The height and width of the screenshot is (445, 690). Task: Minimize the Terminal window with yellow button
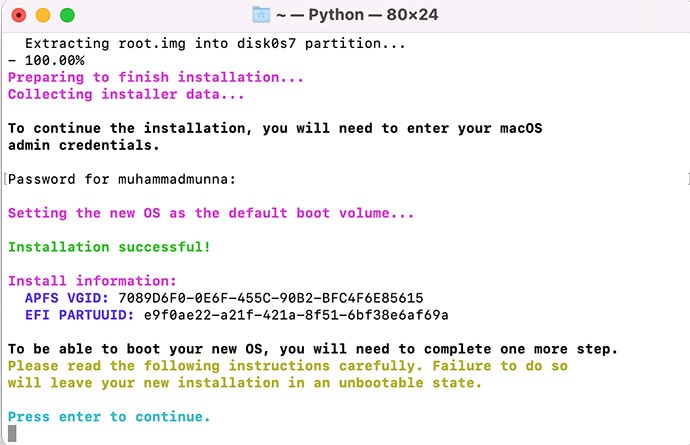click(43, 15)
